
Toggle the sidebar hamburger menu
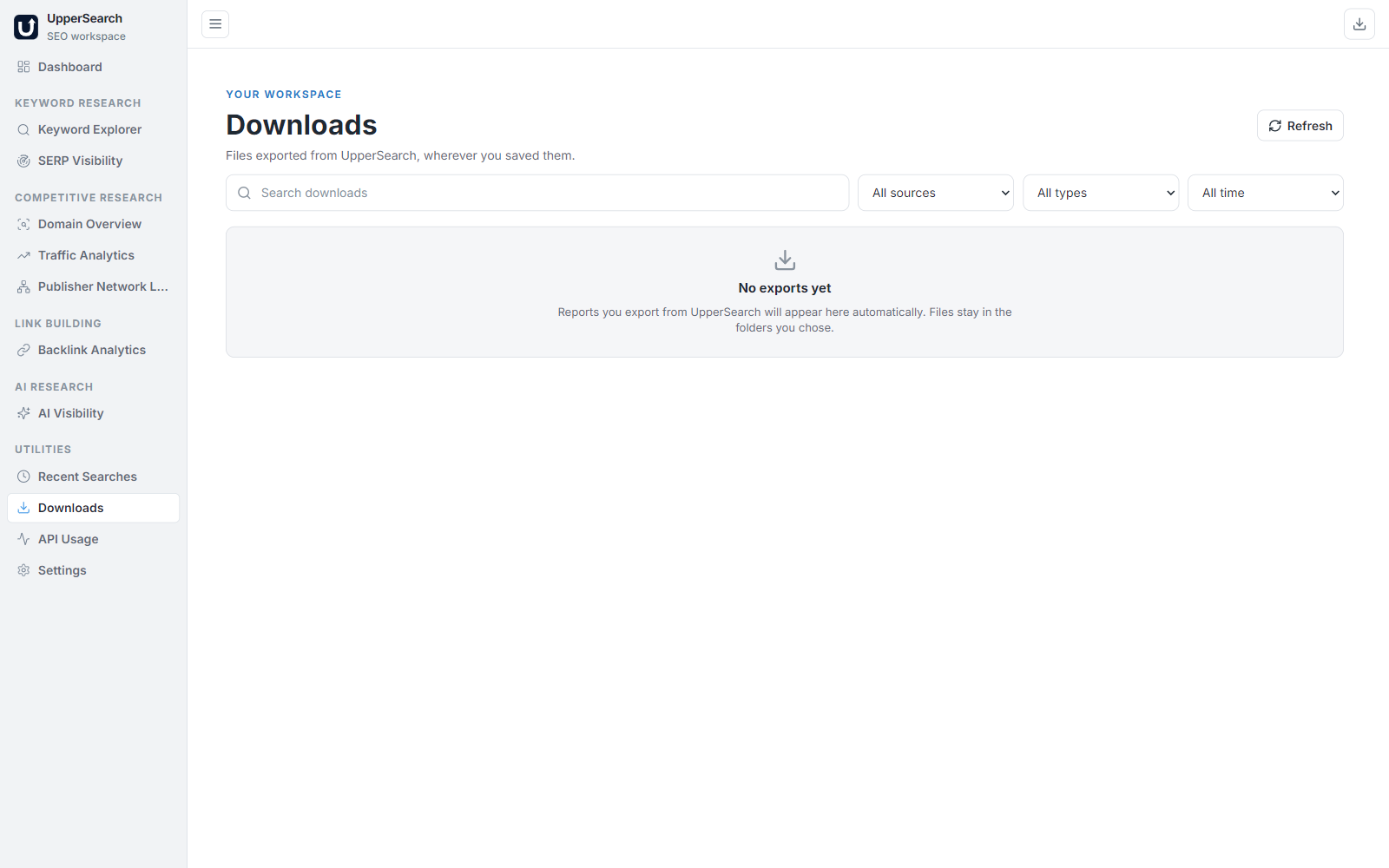tap(215, 24)
